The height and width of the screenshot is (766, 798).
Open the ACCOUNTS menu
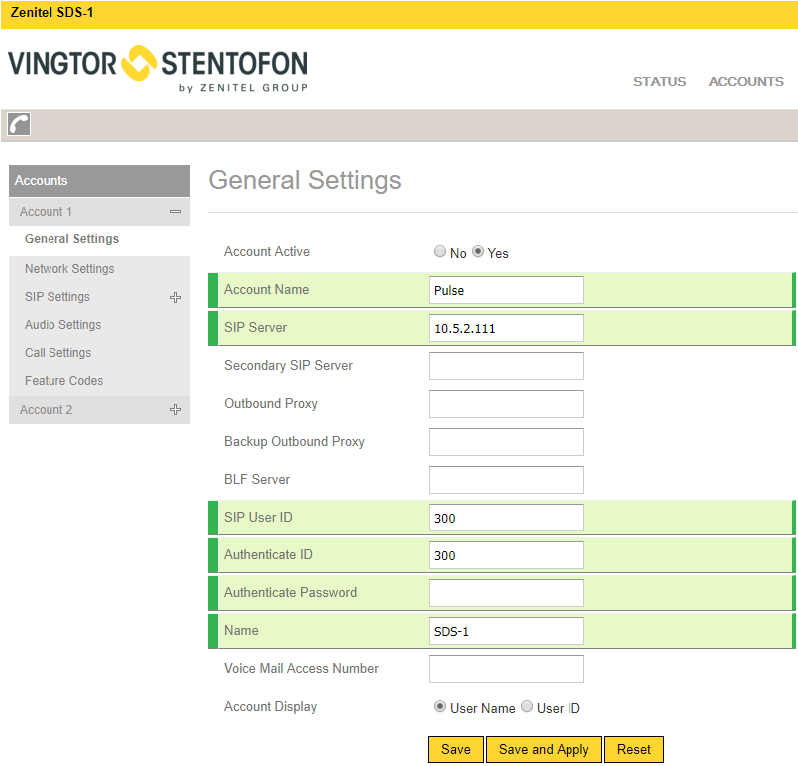745,82
